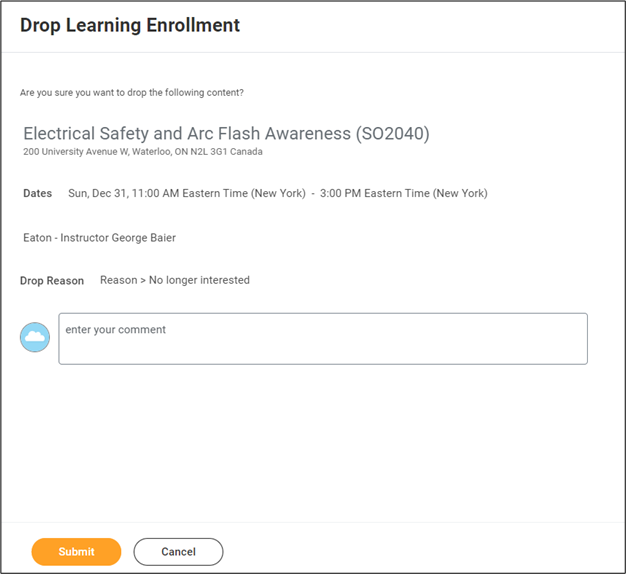
Task: Cancel the drop enrollment dialog
Action: [178, 552]
